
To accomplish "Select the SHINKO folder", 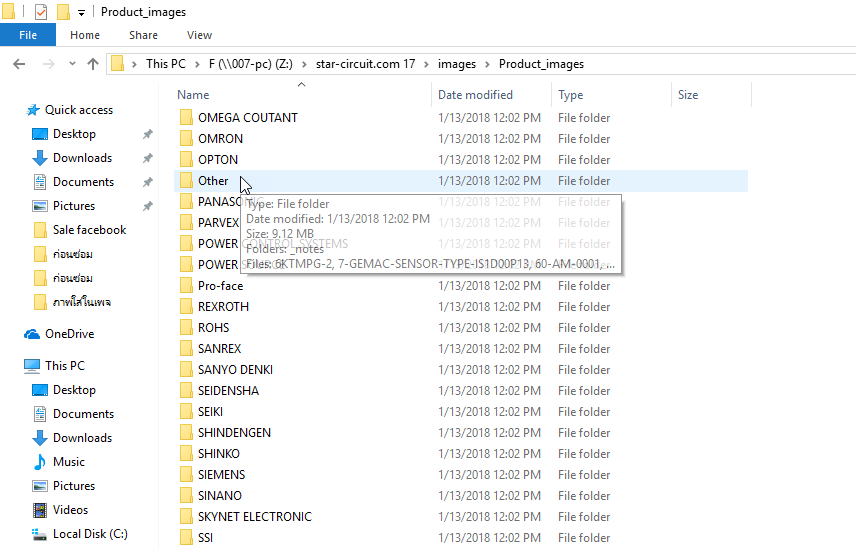I will [218, 453].
